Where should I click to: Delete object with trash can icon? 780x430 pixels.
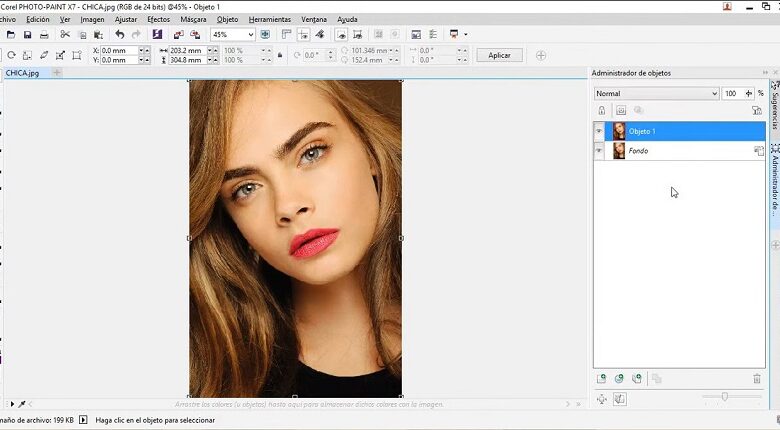click(x=757, y=379)
